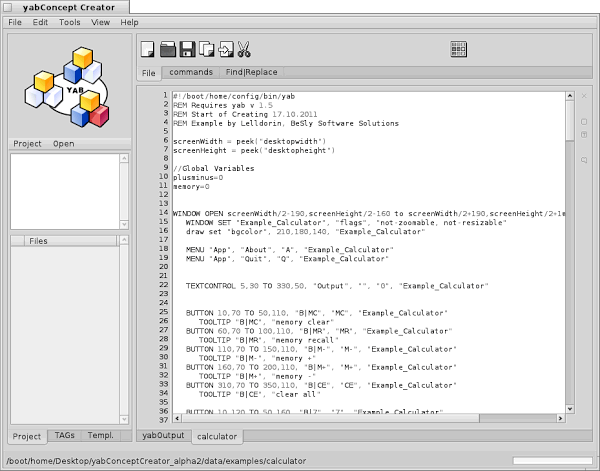Switch to the commands tab
The image size is (600, 471).
pos(190,73)
